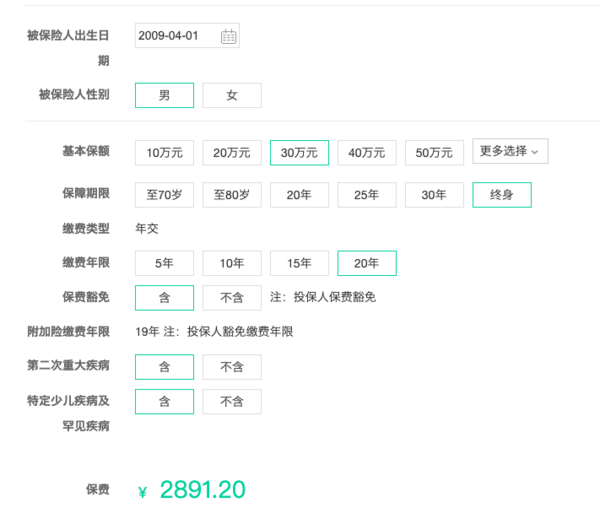Screen dimensions: 600x508
Task: Set coverage period to 至70岁
Action: pos(165,195)
